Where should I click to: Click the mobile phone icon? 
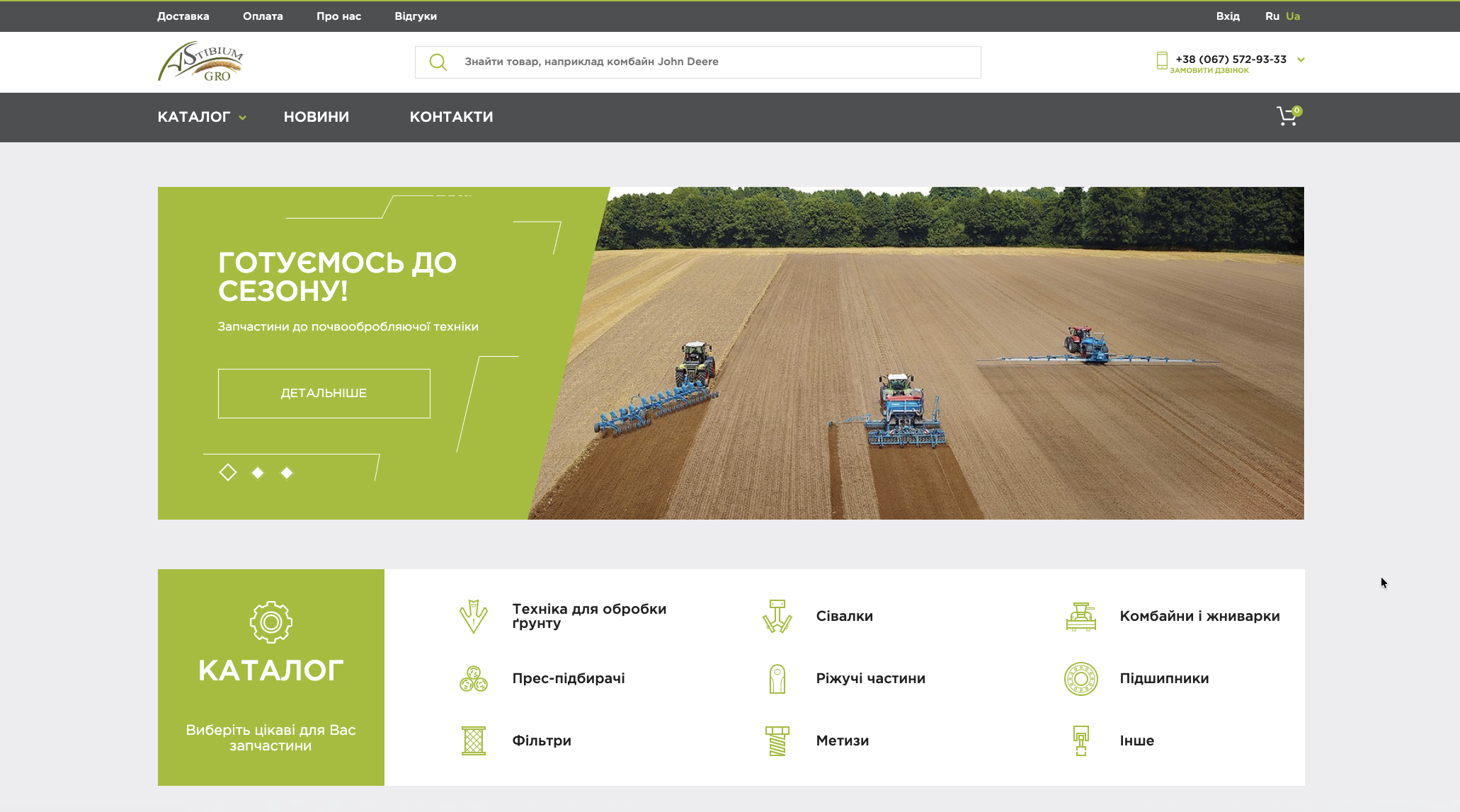[x=1161, y=61]
